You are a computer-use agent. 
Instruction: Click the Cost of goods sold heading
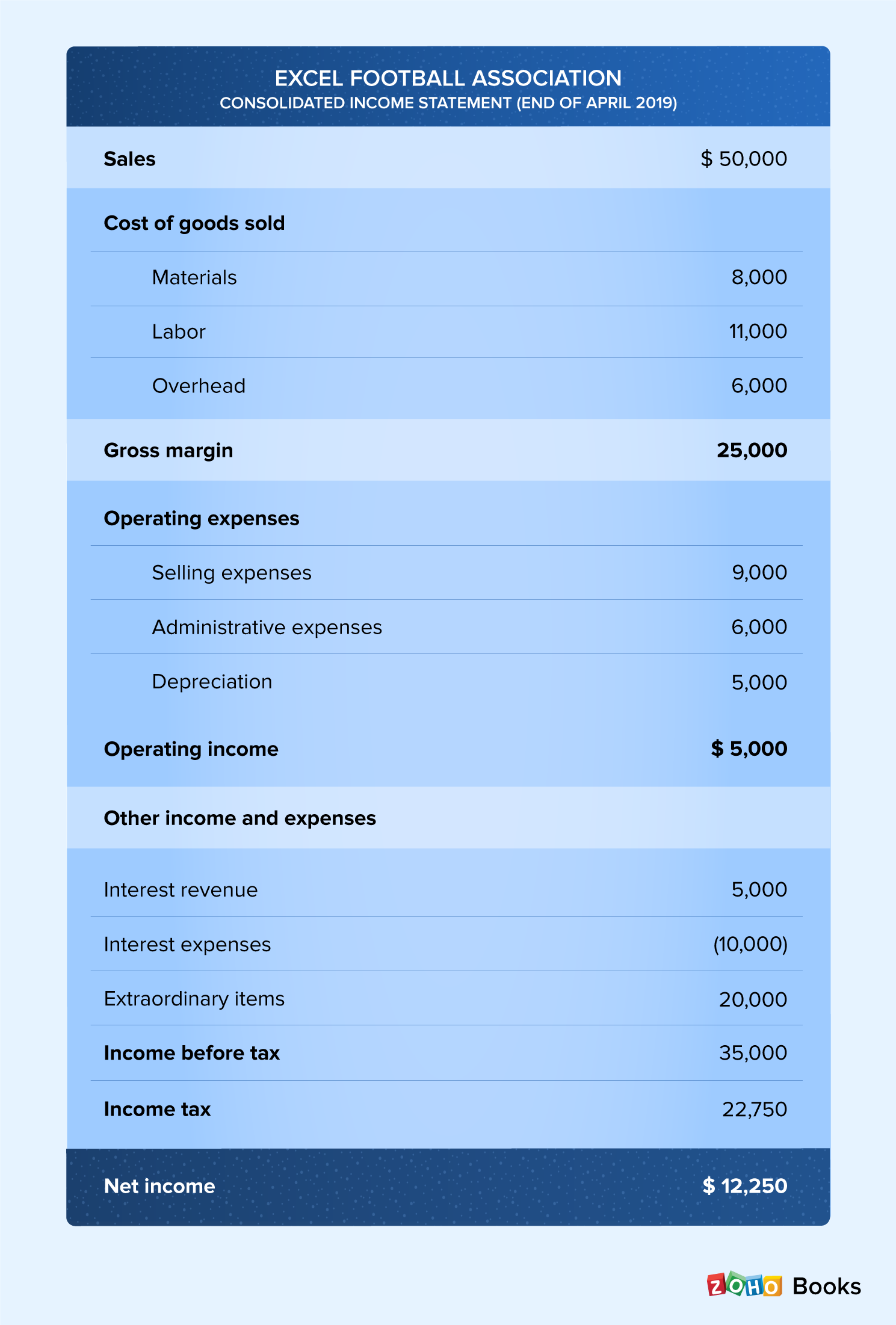pos(194,223)
